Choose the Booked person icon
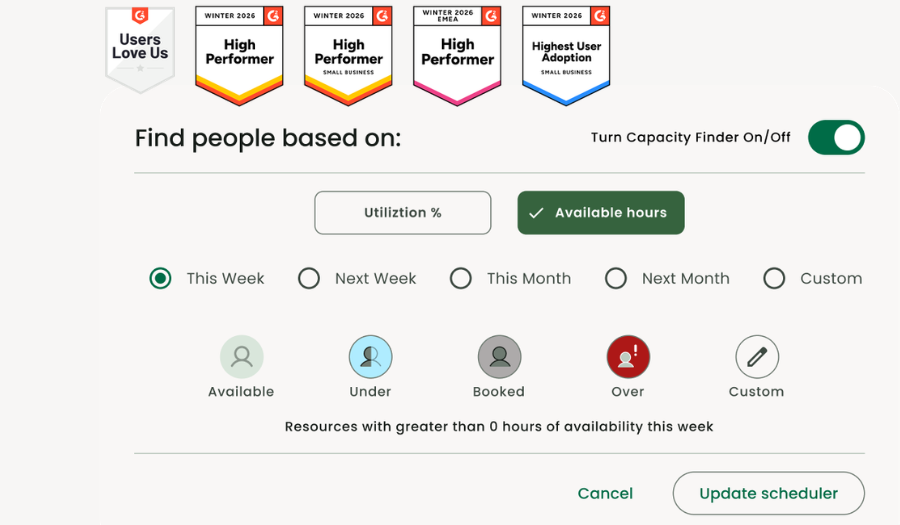Viewport: 900px width, 525px height. [x=499, y=356]
